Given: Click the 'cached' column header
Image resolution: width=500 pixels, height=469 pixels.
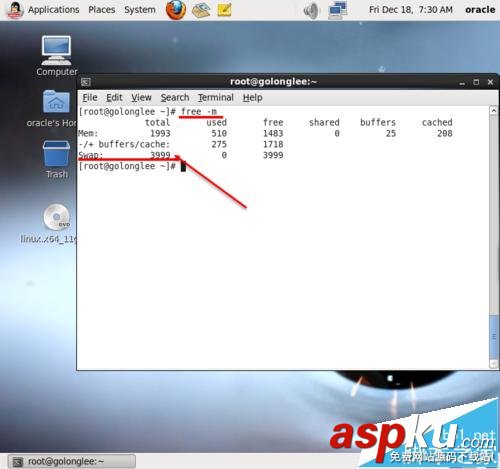Looking at the screenshot, I should tap(437, 123).
